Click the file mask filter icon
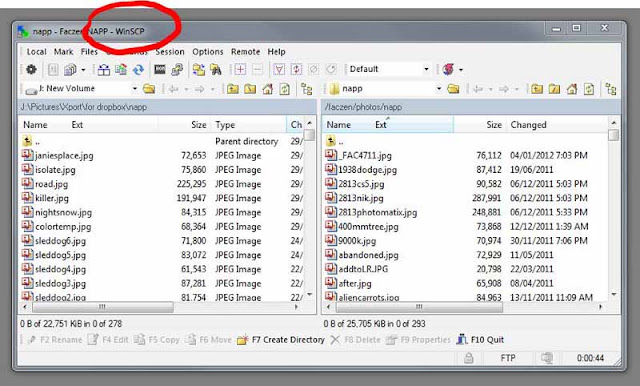Image resolution: width=640 pixels, height=386 pixels. pyautogui.click(x=279, y=70)
